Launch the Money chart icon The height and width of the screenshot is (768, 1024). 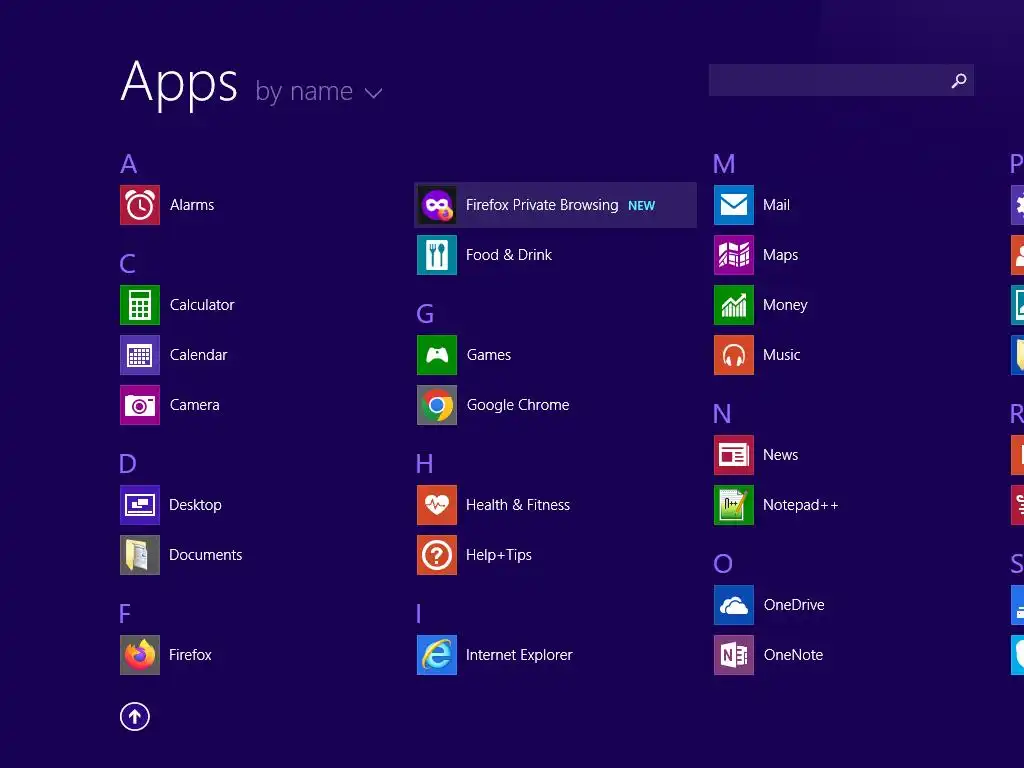pos(734,305)
